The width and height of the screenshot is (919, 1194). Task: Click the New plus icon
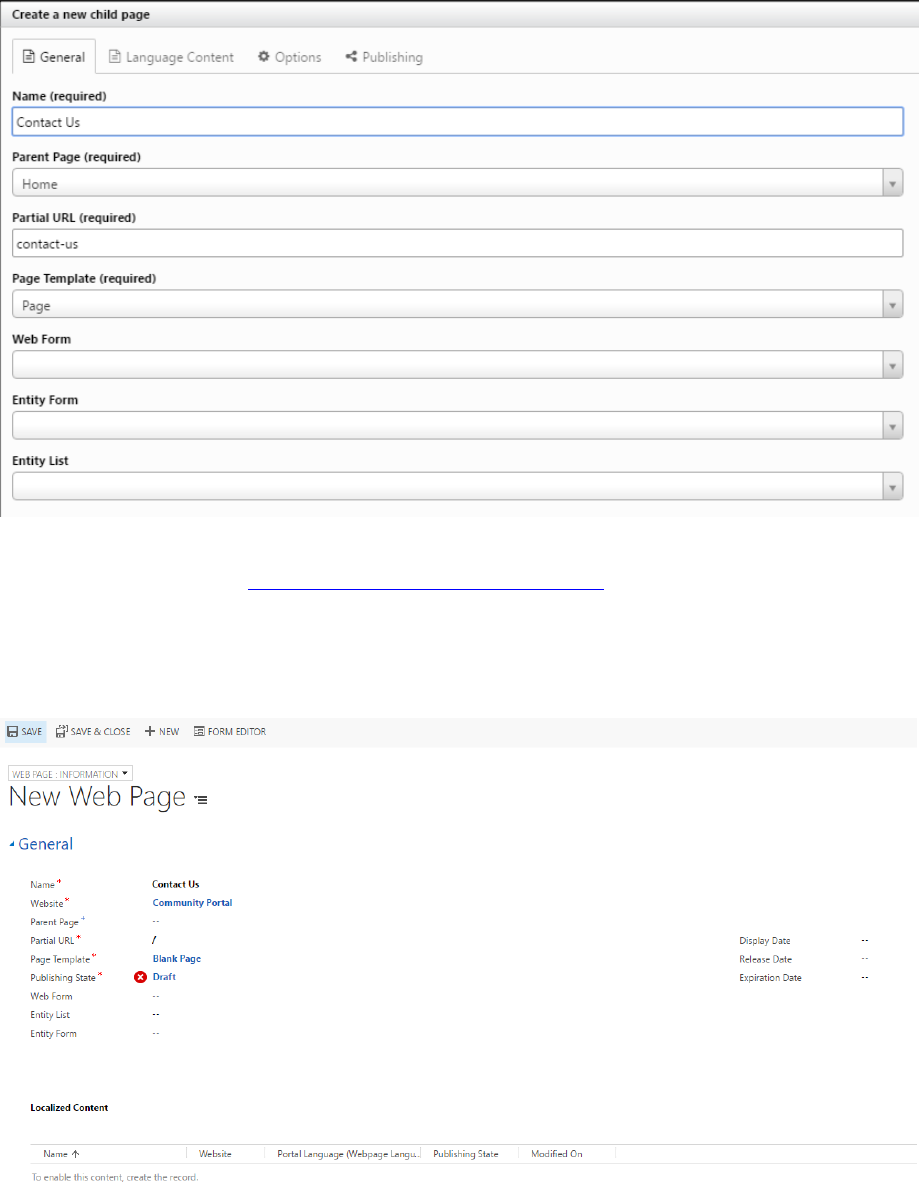150,731
